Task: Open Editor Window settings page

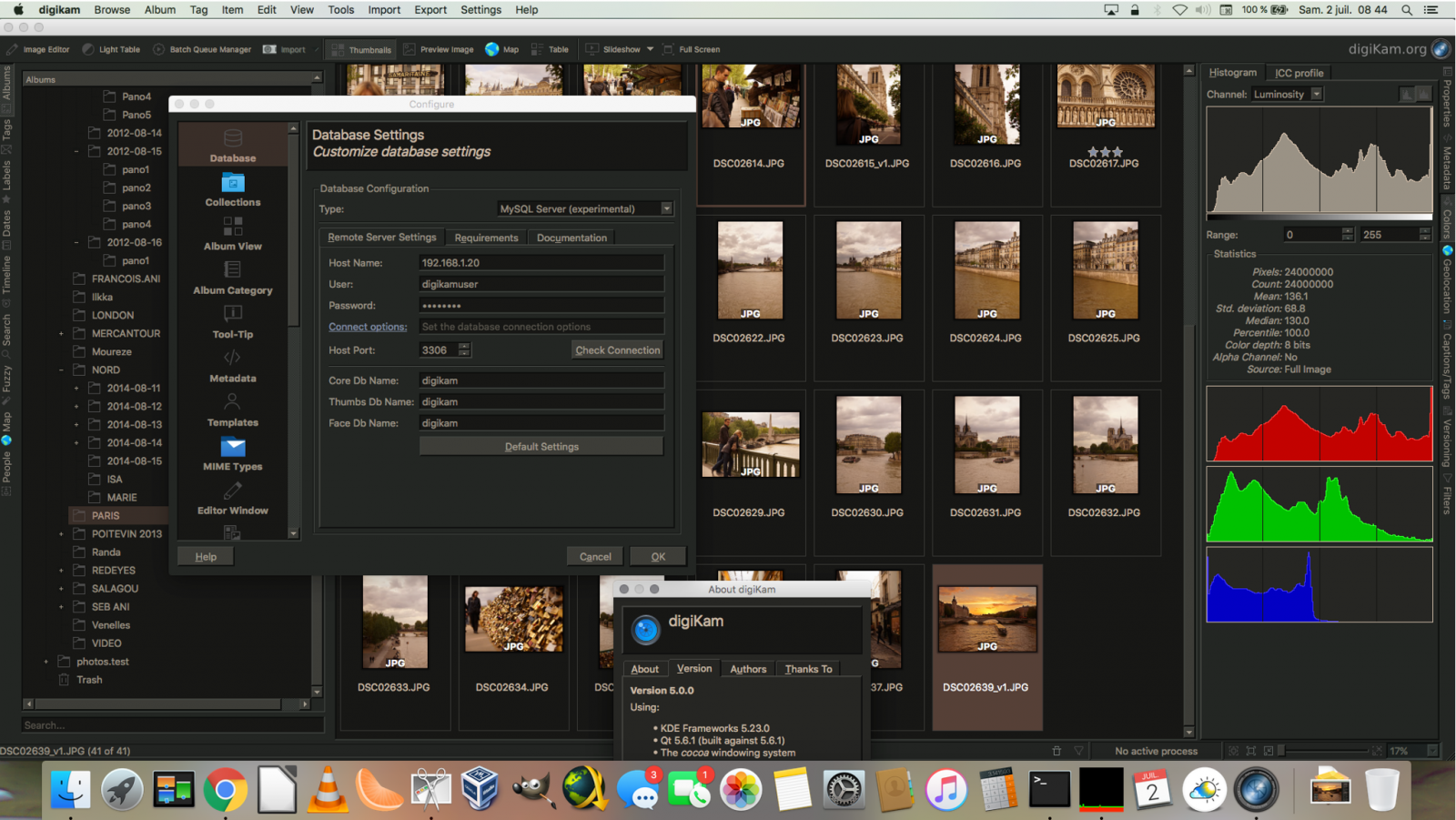Action: click(232, 502)
